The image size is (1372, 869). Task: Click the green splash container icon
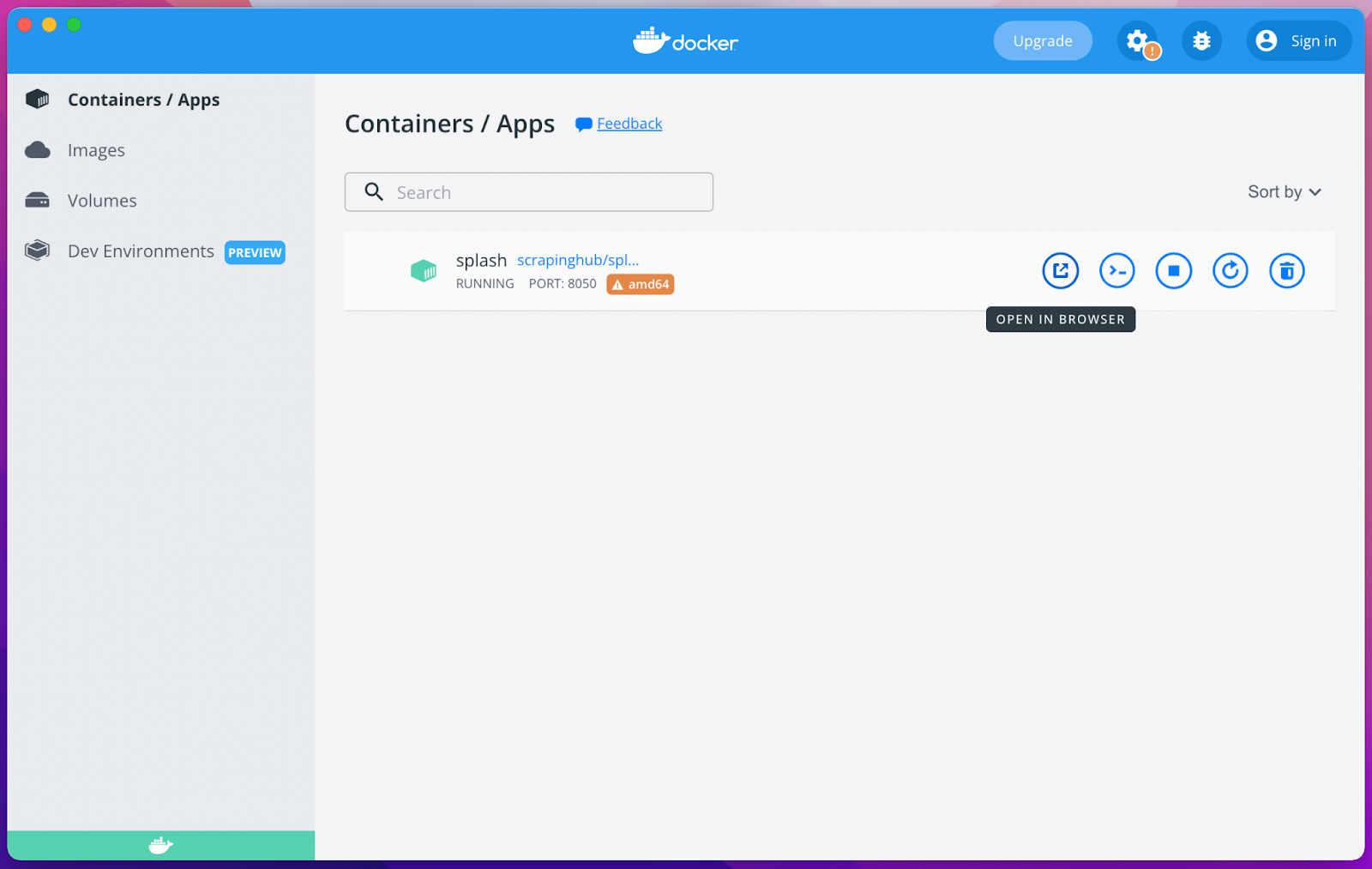[424, 271]
